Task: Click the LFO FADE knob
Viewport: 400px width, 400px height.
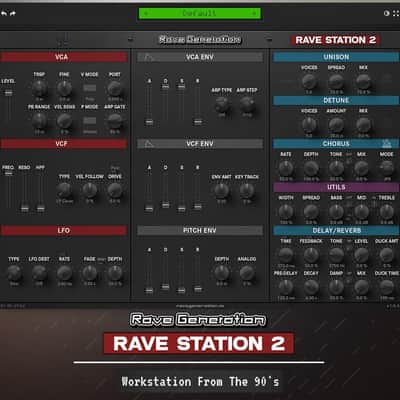Action: pyautogui.click(x=89, y=273)
